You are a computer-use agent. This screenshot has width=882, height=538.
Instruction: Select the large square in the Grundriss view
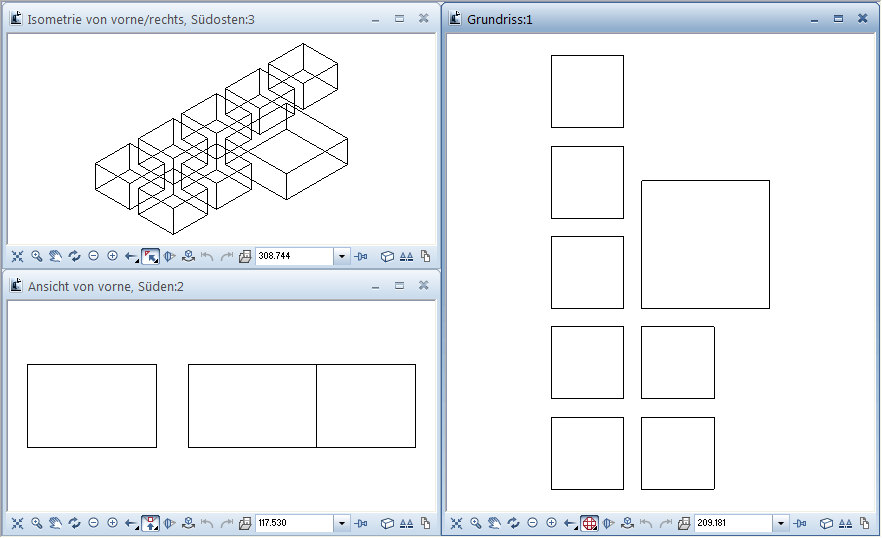pos(705,244)
